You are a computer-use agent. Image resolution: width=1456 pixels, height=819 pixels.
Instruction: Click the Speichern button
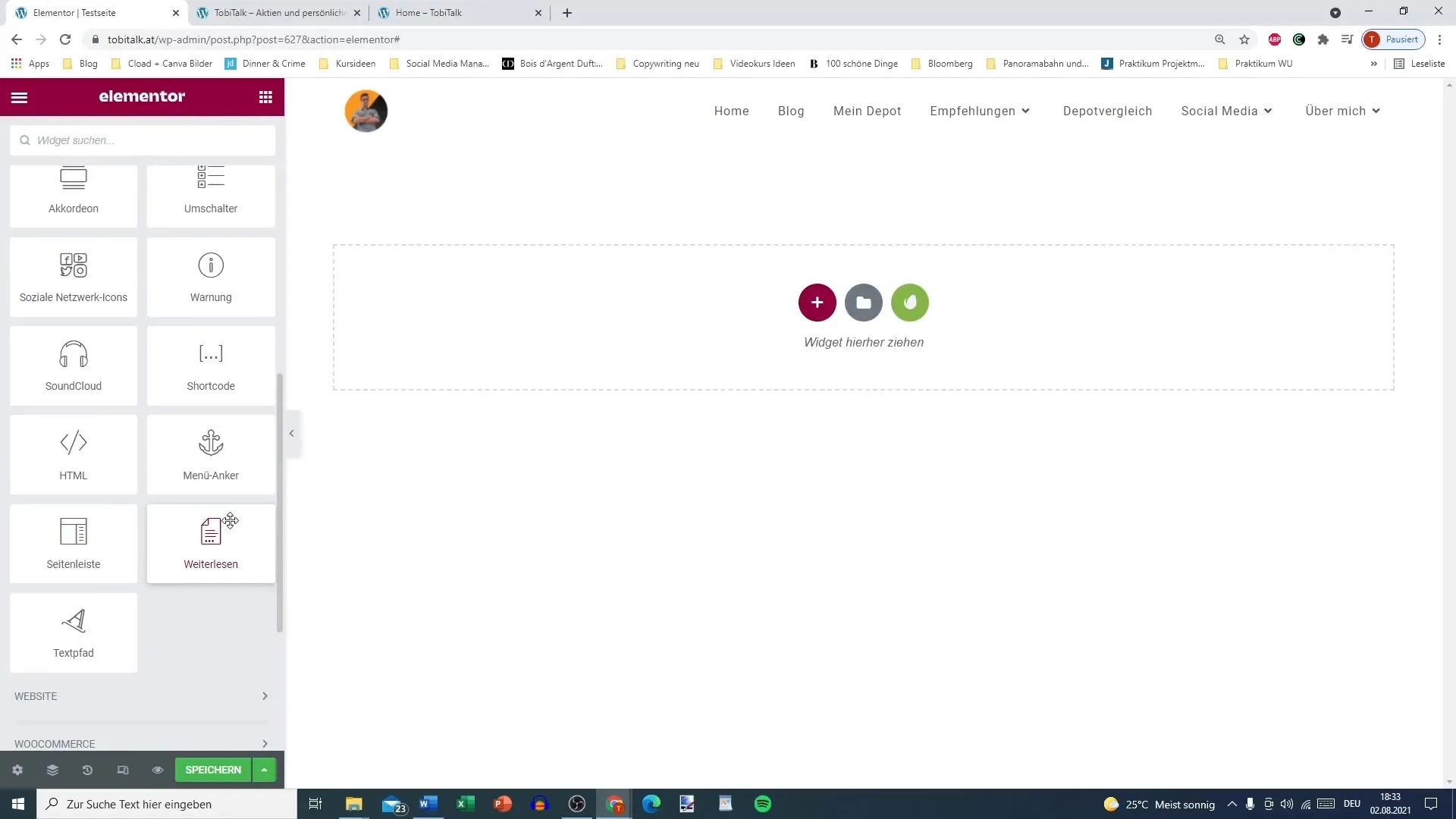(213, 770)
